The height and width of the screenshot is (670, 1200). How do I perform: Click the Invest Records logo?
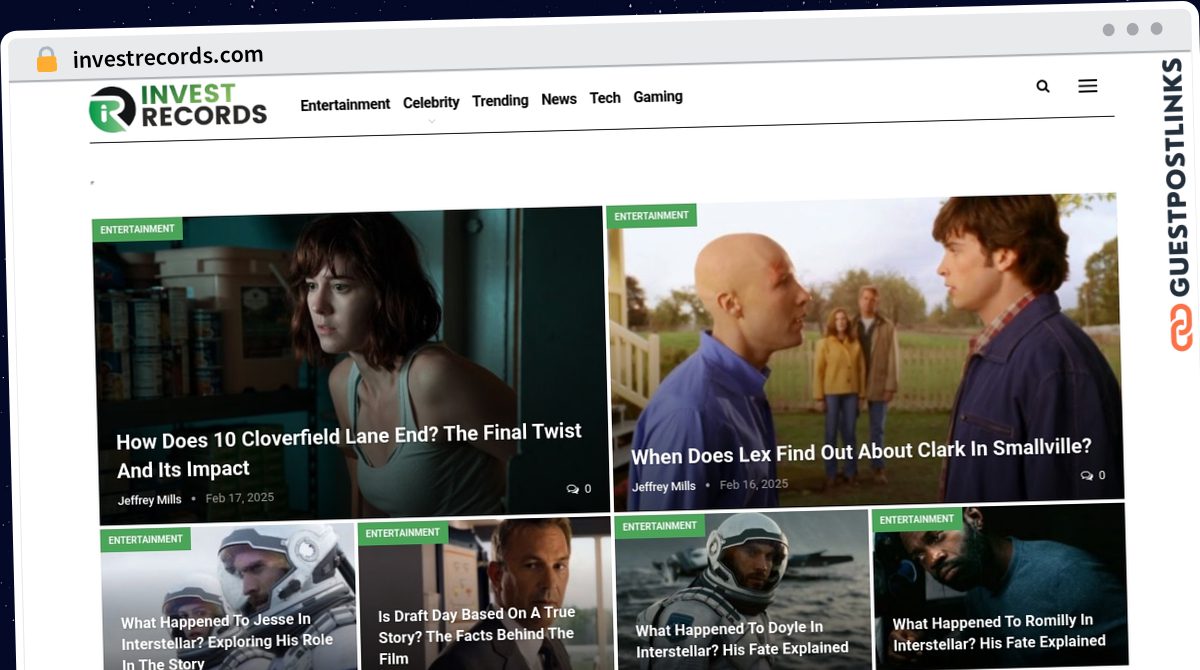(x=178, y=108)
